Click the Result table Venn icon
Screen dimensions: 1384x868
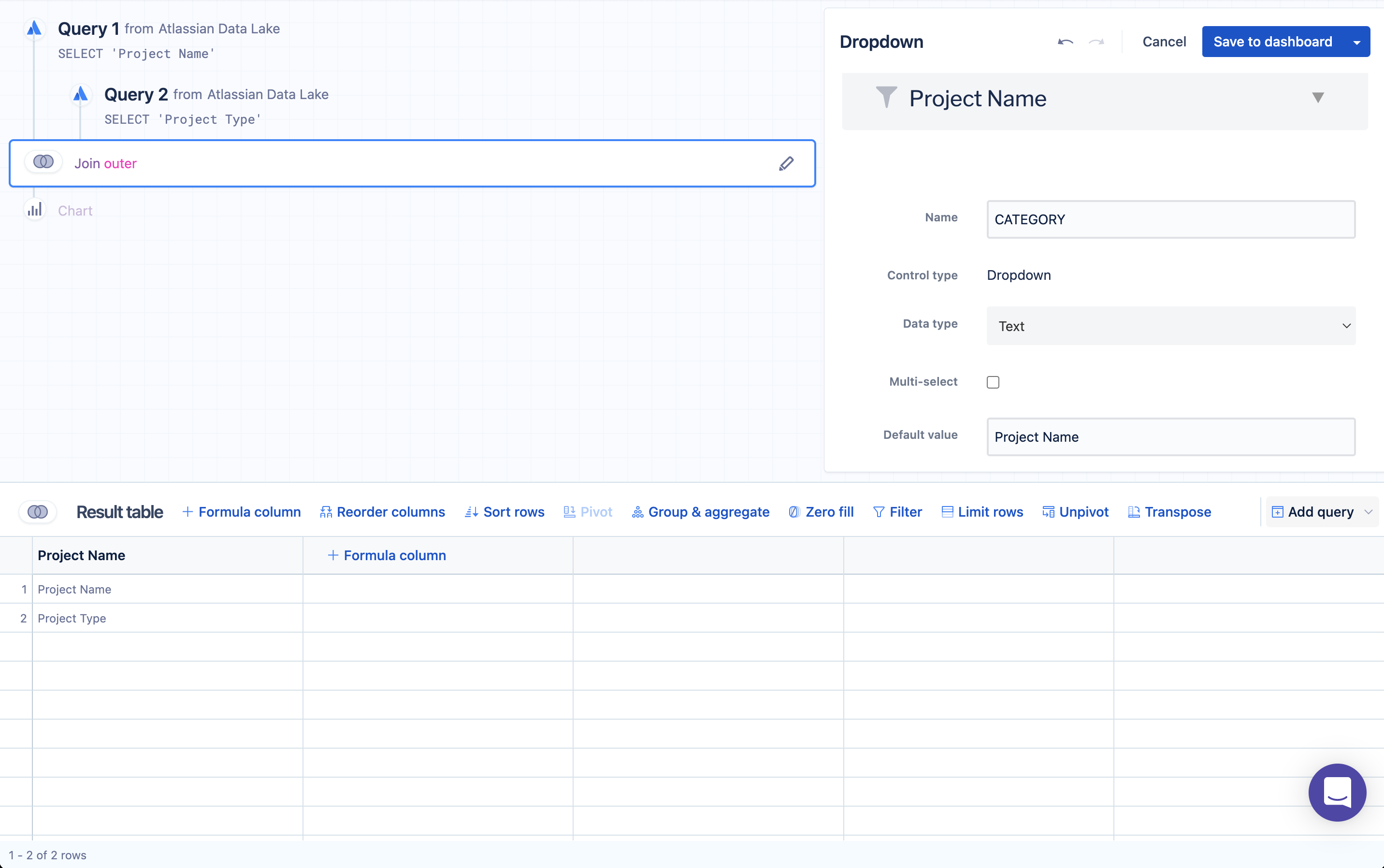tap(38, 511)
